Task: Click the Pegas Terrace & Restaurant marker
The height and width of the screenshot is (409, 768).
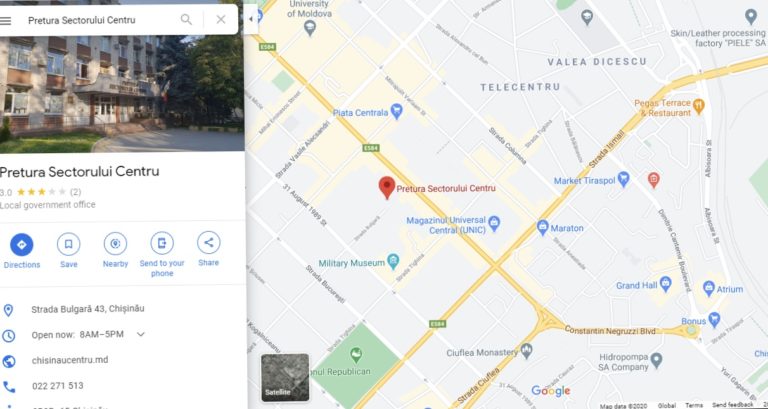Action: (699, 105)
